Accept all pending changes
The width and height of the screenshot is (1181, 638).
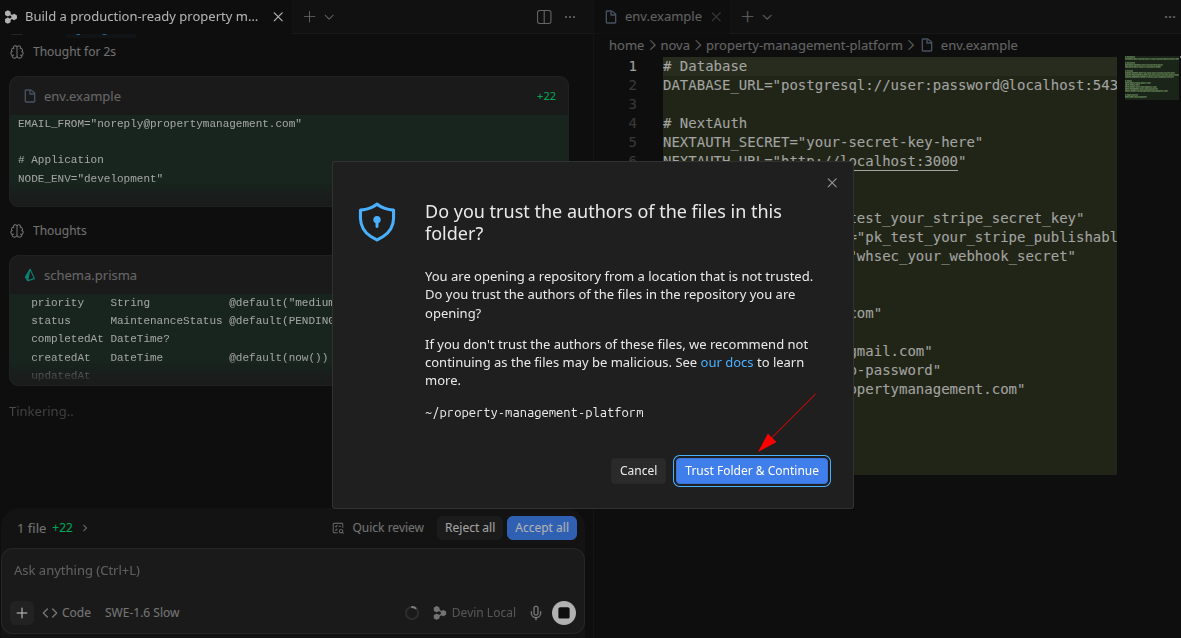(542, 528)
